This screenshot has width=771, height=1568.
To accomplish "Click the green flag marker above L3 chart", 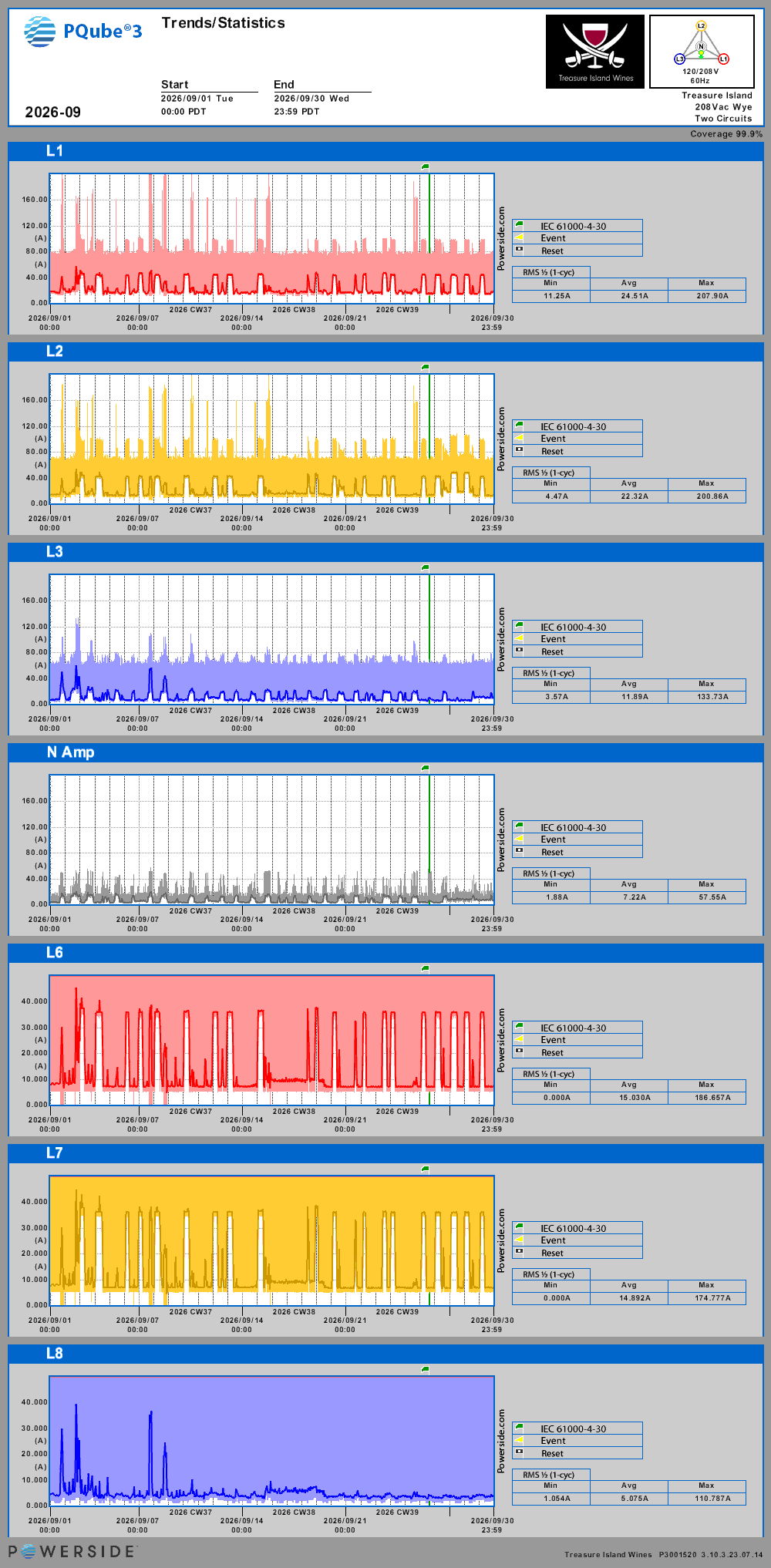I will [x=425, y=567].
